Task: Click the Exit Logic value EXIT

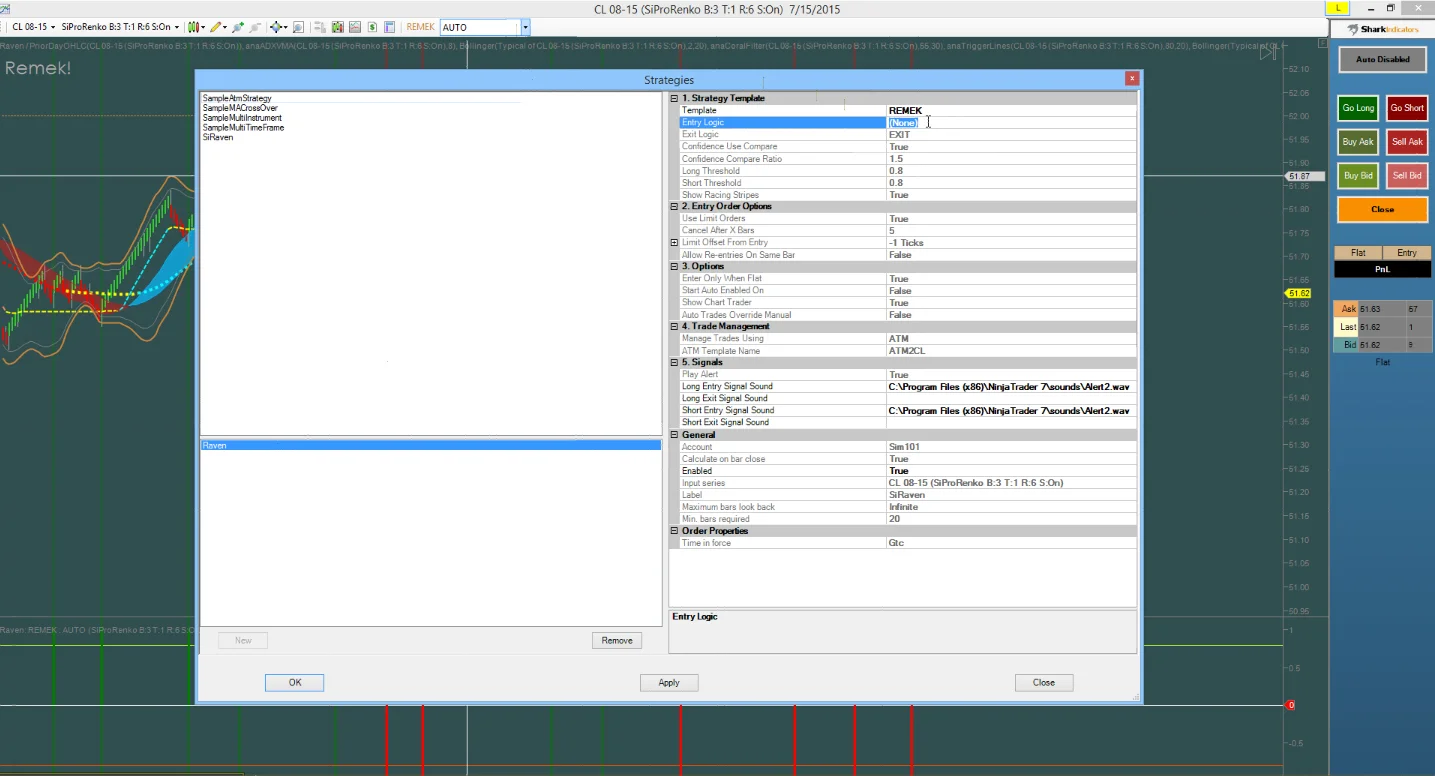Action: pyautogui.click(x=1011, y=134)
